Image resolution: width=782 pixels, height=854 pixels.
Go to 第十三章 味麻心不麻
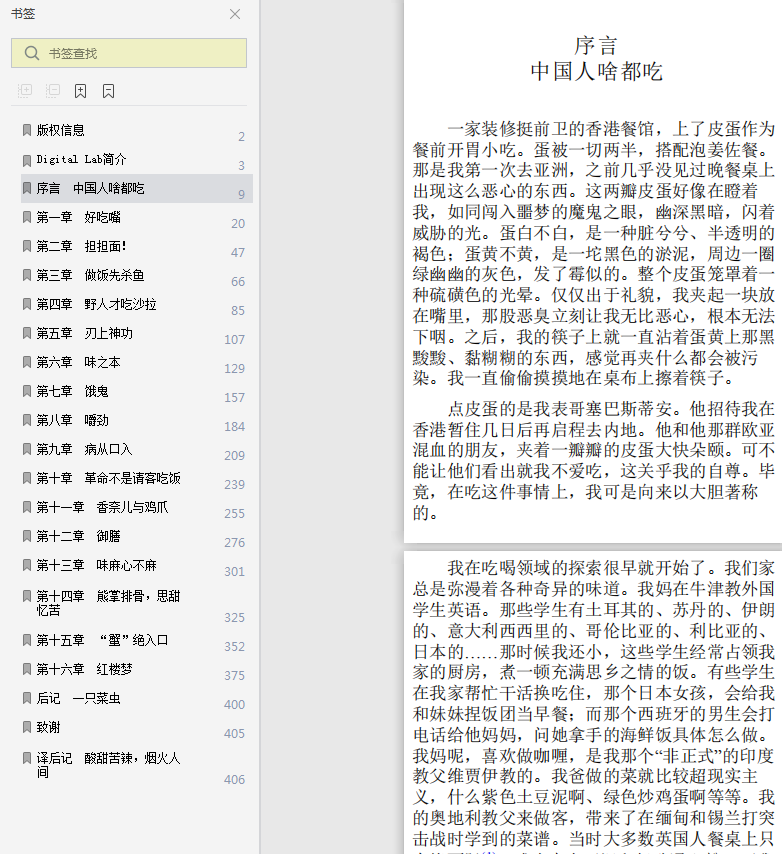(96, 565)
